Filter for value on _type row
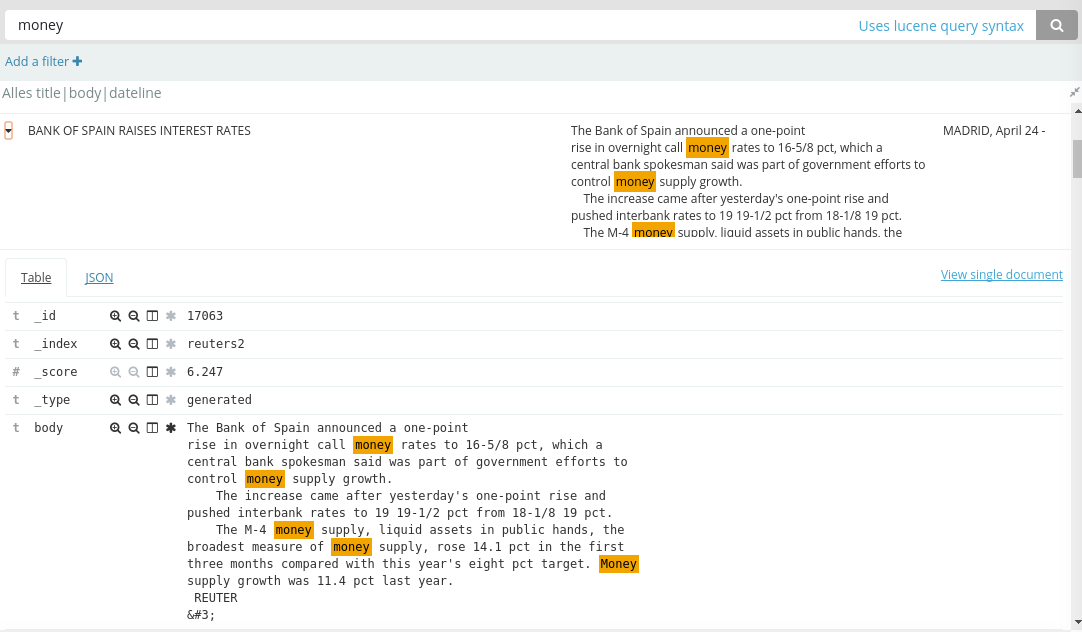This screenshot has height=632, width=1082. [x=115, y=400]
